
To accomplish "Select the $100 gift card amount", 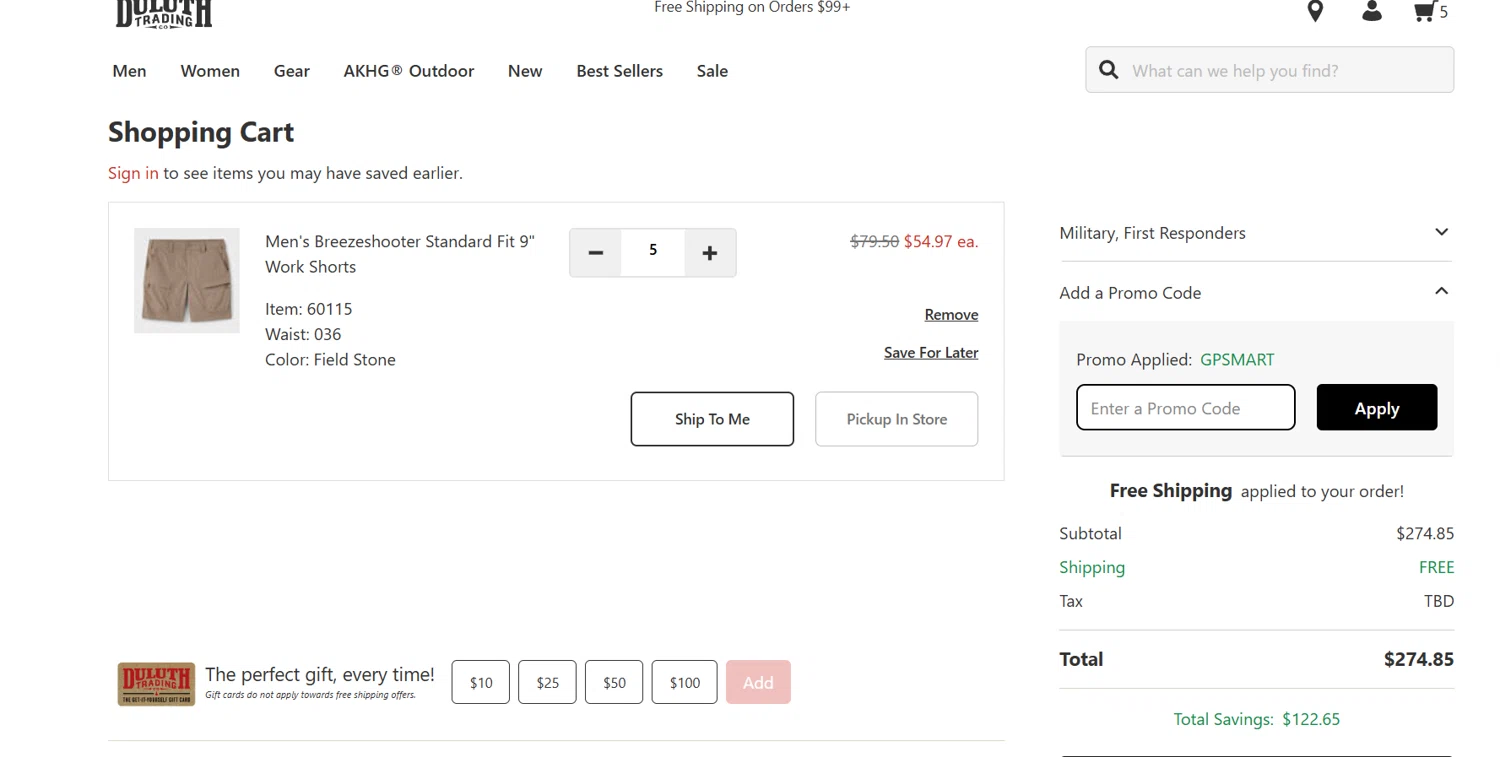I will point(685,682).
